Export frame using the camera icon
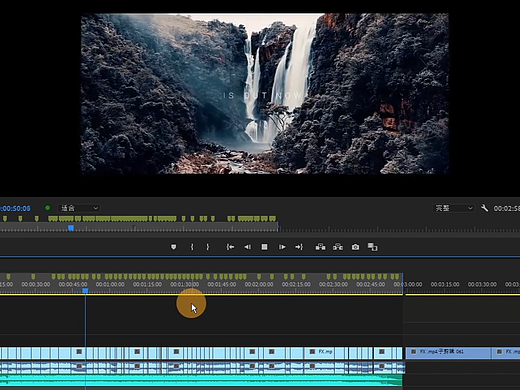This screenshot has height=390, width=520. (355, 247)
